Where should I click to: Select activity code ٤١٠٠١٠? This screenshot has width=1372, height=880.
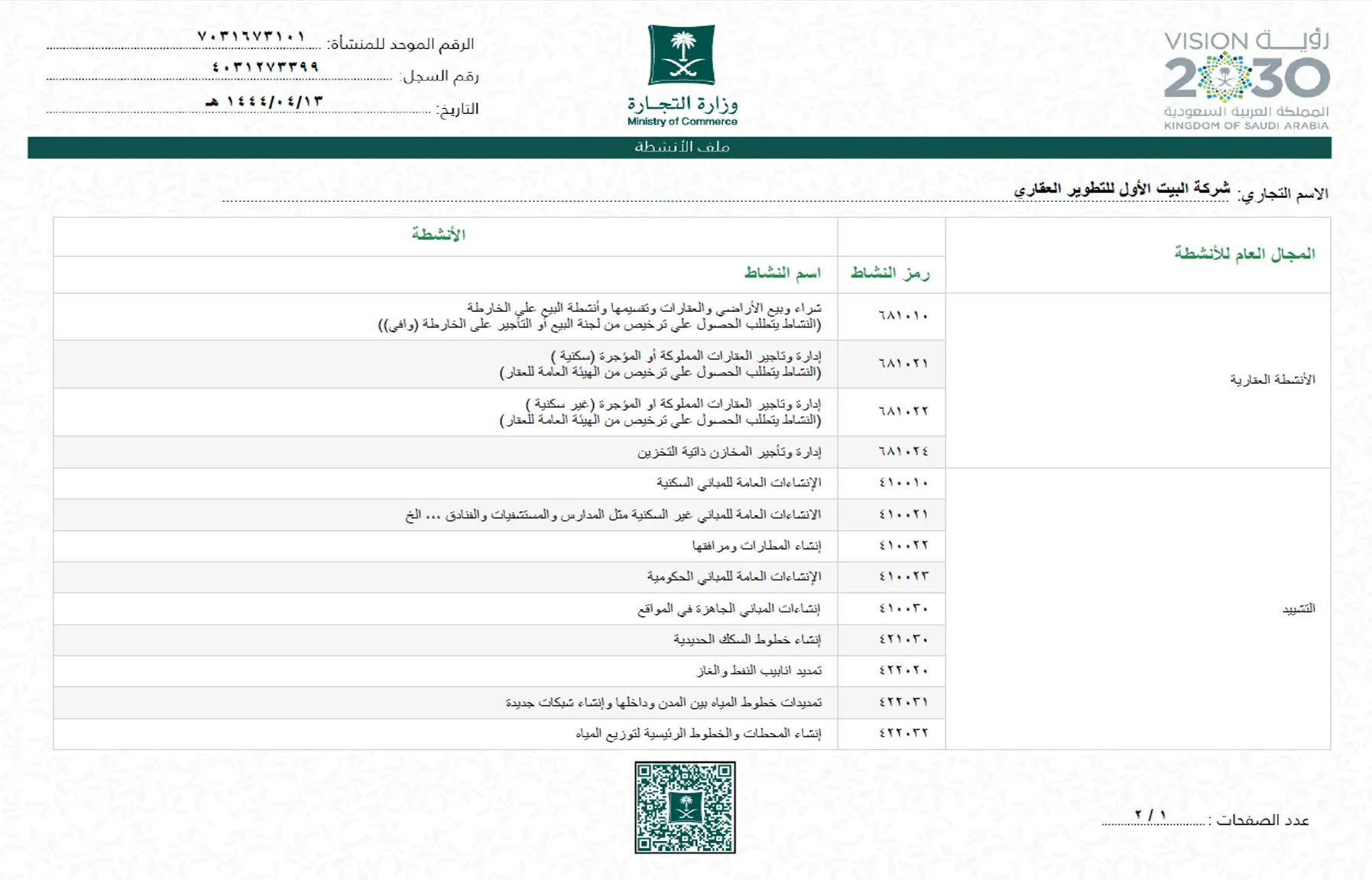click(x=903, y=483)
